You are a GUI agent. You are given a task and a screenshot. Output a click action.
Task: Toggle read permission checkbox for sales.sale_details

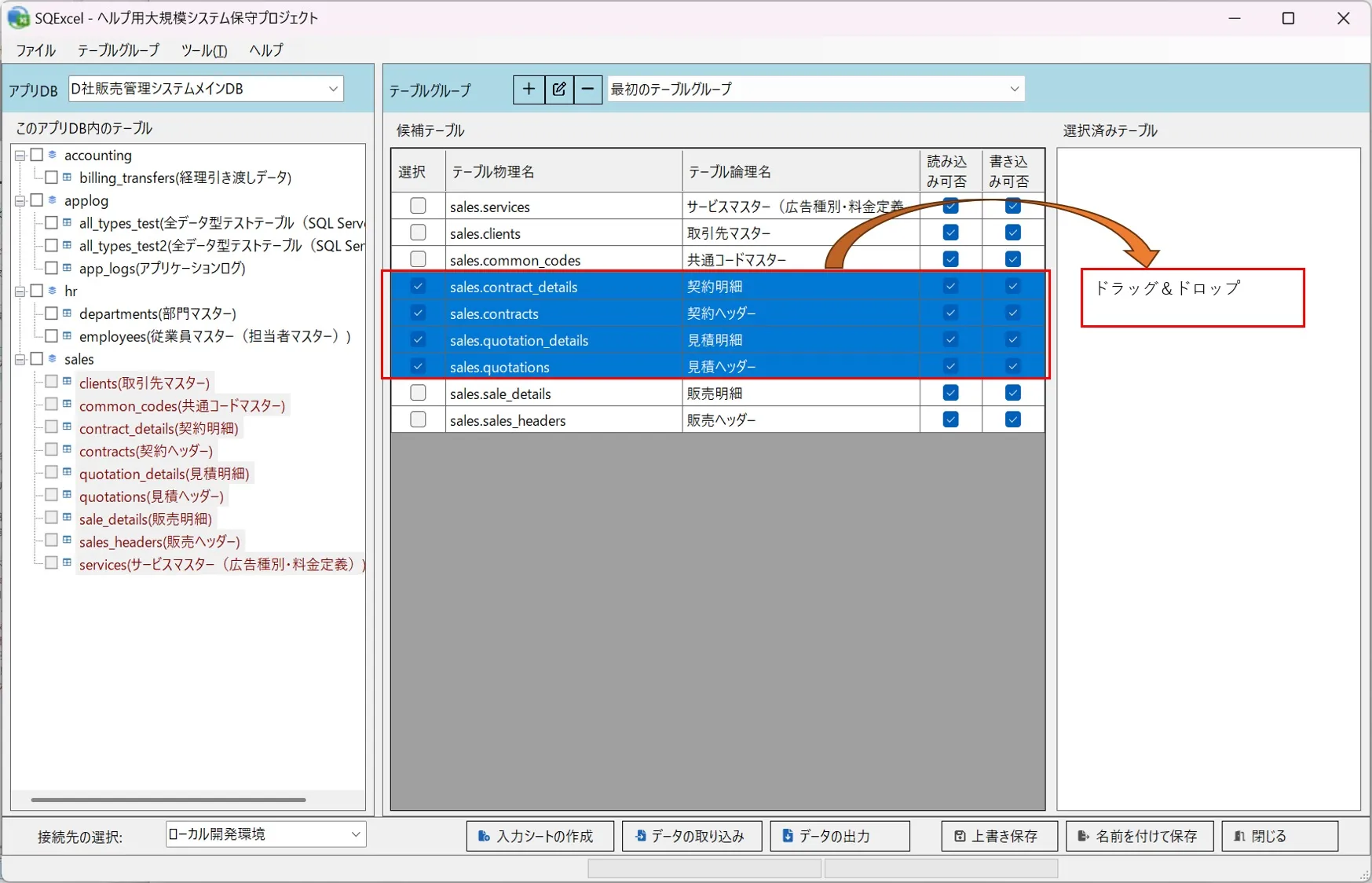pyautogui.click(x=950, y=393)
